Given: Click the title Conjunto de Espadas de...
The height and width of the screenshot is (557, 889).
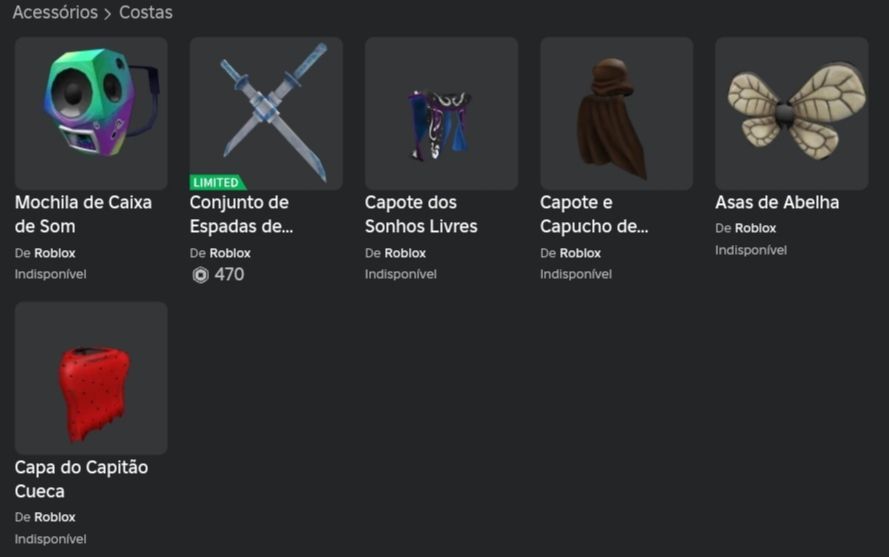Looking at the screenshot, I should (242, 214).
